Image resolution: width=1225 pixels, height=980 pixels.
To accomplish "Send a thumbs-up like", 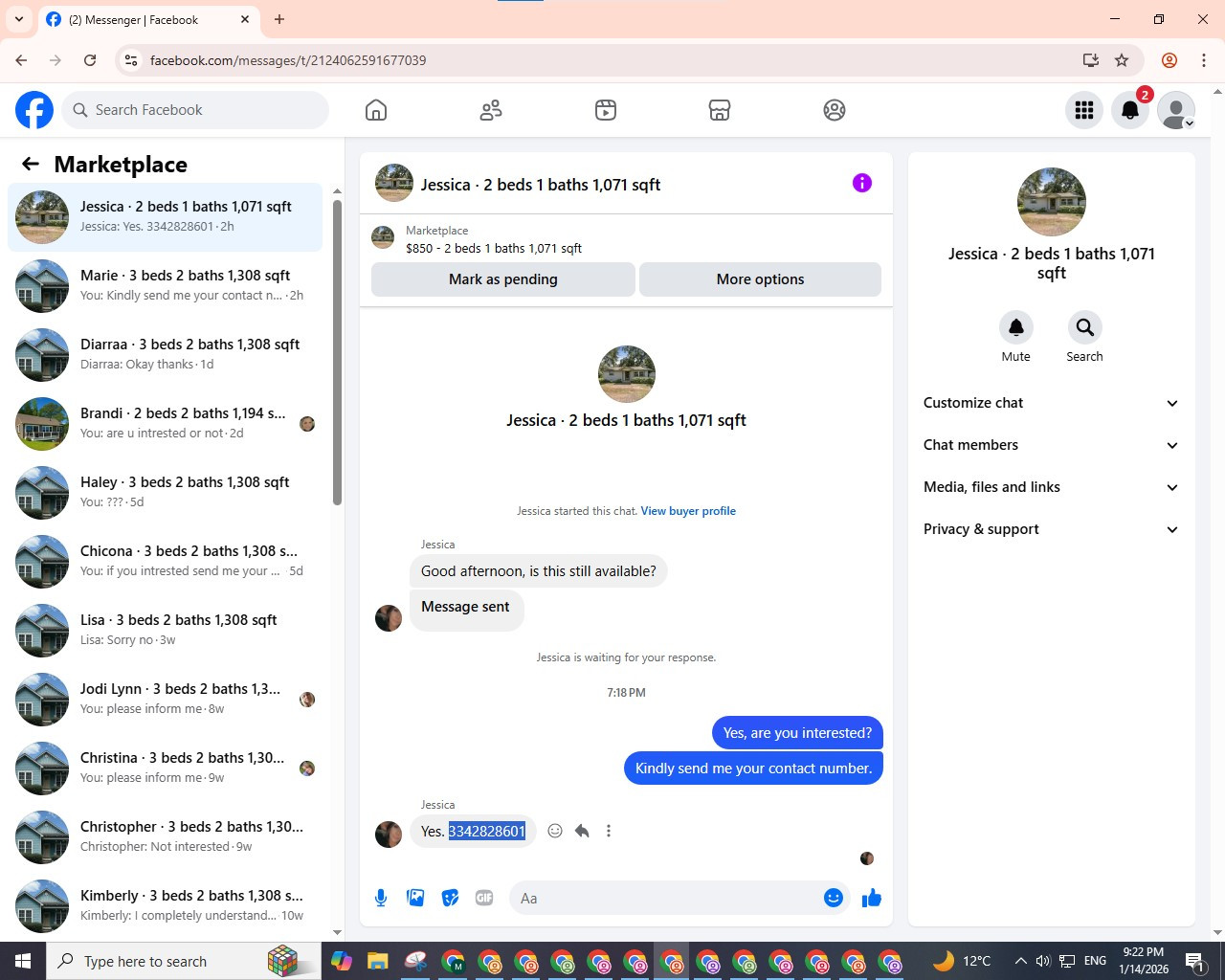I will point(871,898).
